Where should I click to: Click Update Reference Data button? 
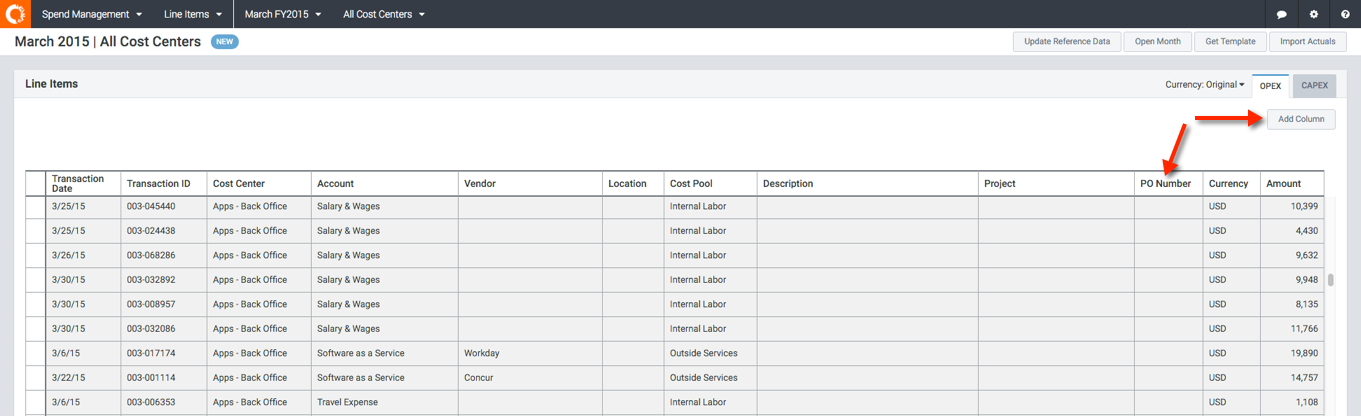coord(1066,42)
